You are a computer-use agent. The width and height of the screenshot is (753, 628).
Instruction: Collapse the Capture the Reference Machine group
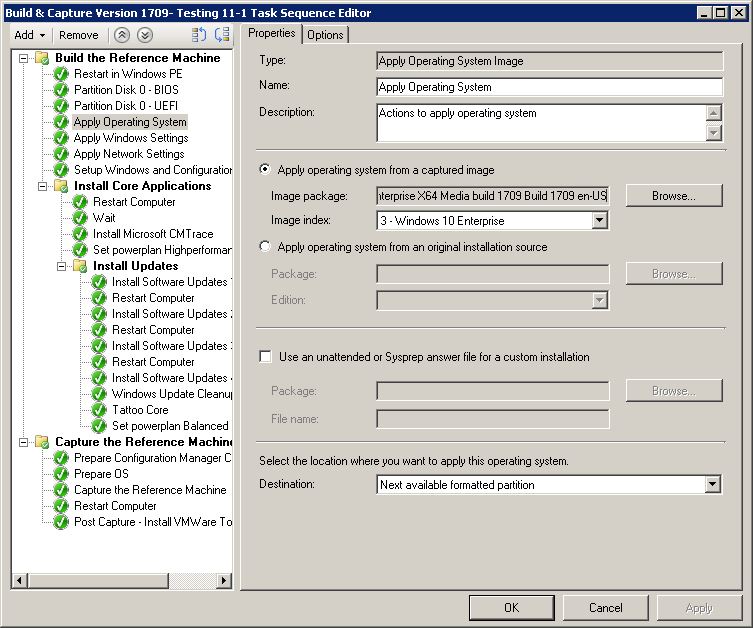[23, 442]
